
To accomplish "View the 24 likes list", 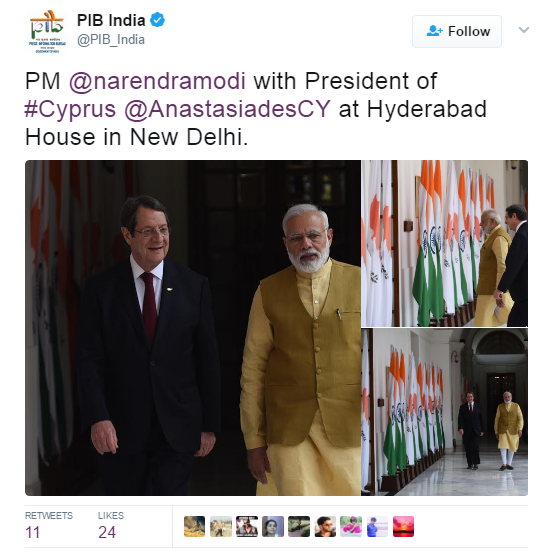I will click(x=111, y=527).
